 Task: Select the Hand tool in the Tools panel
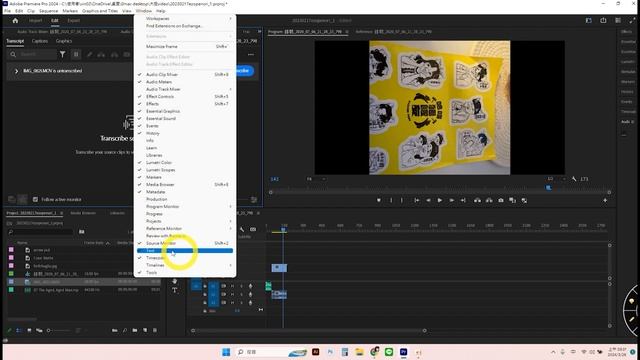[175, 281]
